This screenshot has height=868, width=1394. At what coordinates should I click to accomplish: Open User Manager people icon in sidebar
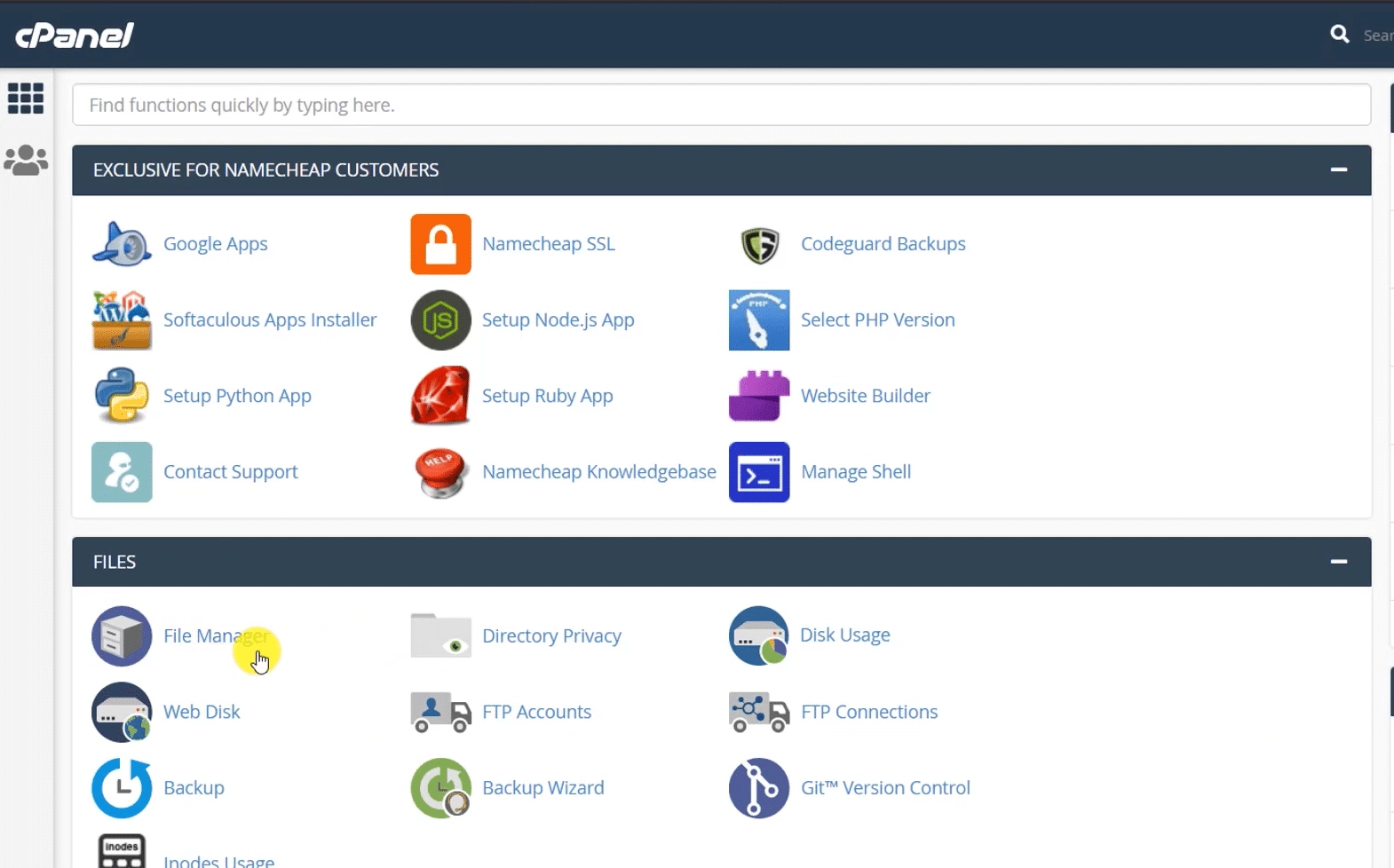click(x=26, y=161)
